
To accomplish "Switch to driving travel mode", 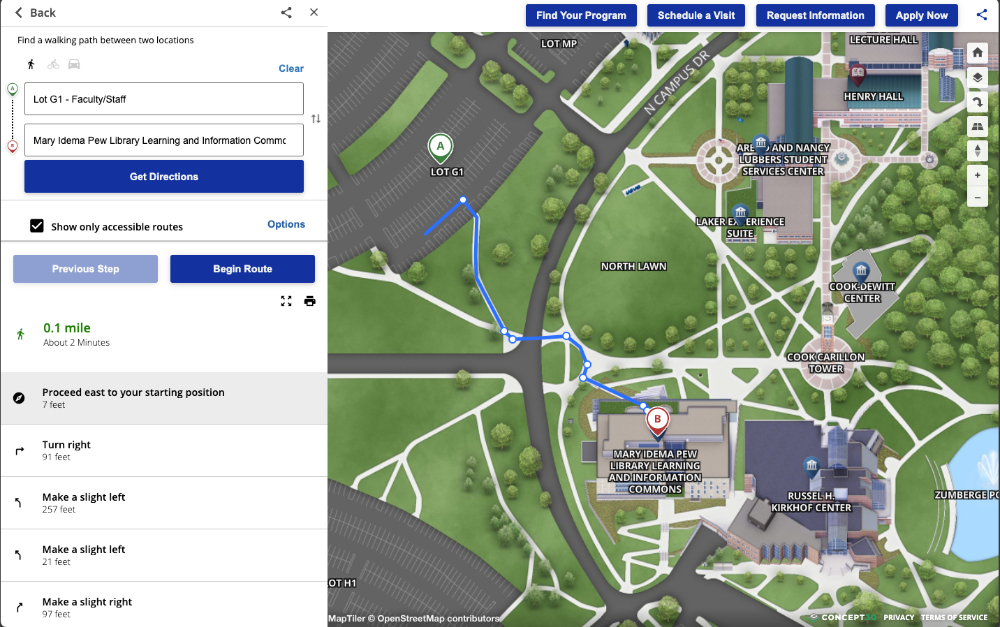I will coord(74,64).
